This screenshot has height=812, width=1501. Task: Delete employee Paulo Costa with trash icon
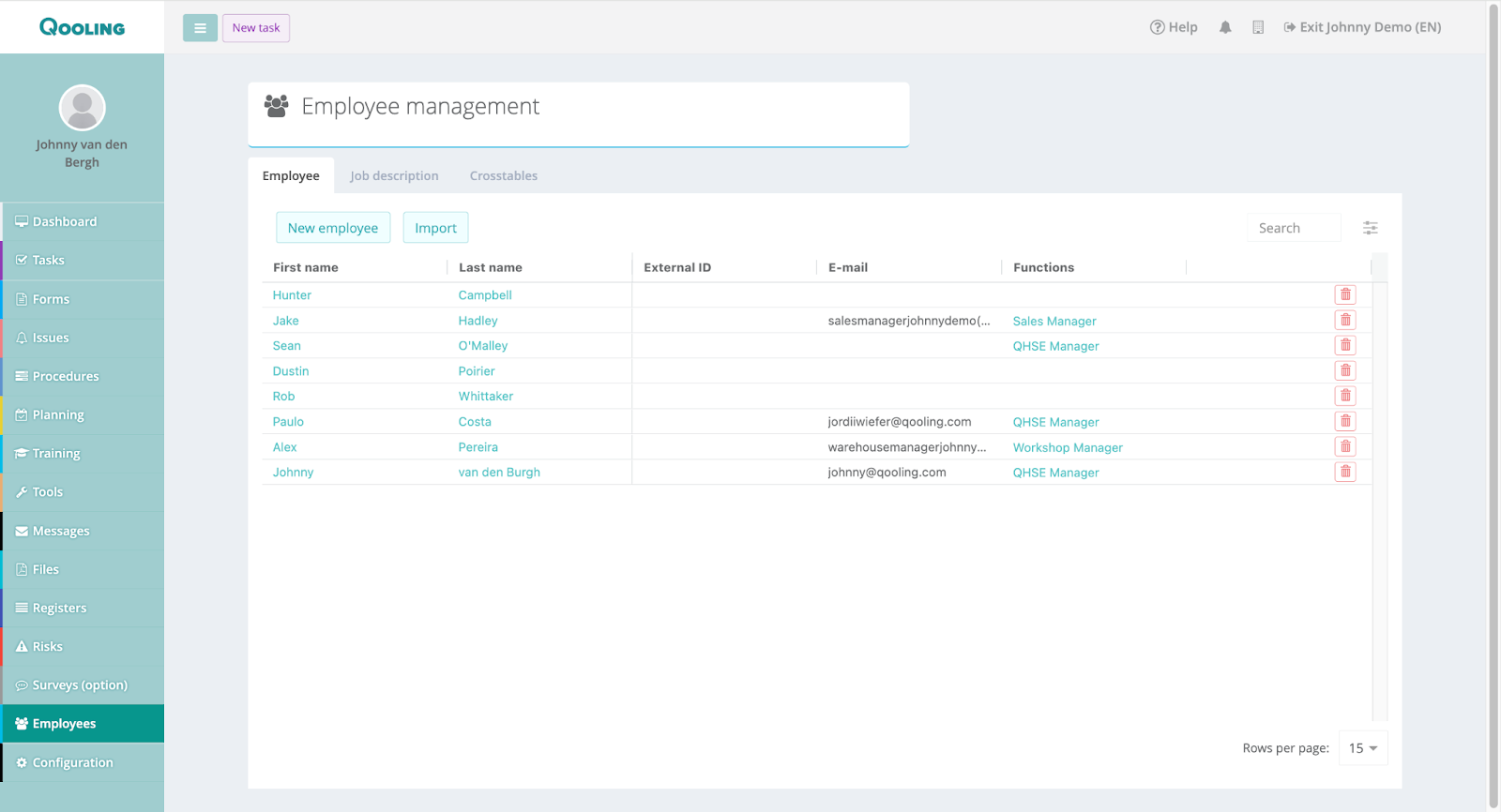(x=1345, y=421)
